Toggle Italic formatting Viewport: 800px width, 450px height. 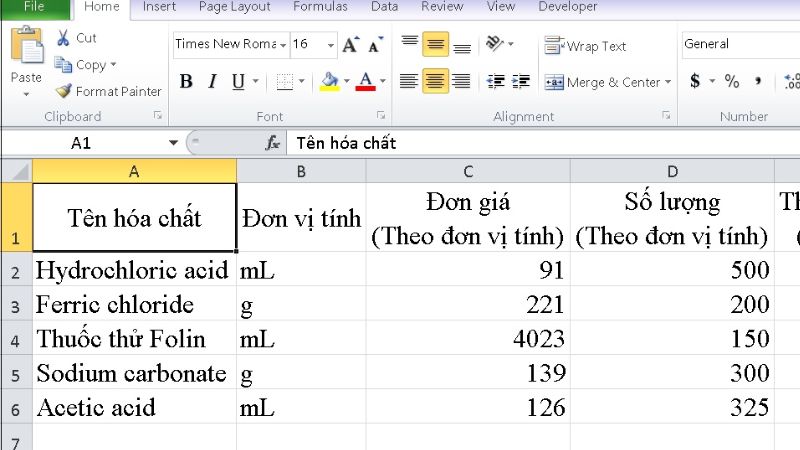pyautogui.click(x=212, y=82)
